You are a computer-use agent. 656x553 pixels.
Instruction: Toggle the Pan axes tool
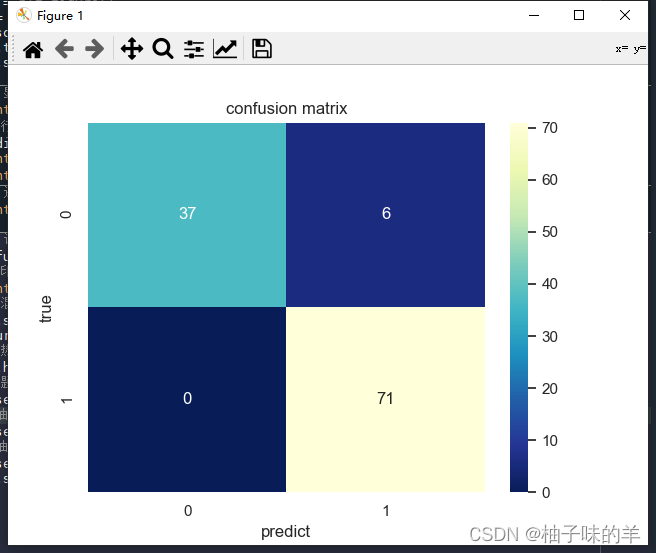(131, 49)
